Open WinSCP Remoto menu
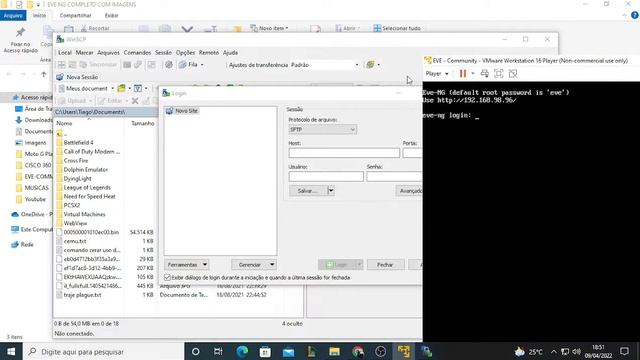The height and width of the screenshot is (360, 640). [209, 52]
